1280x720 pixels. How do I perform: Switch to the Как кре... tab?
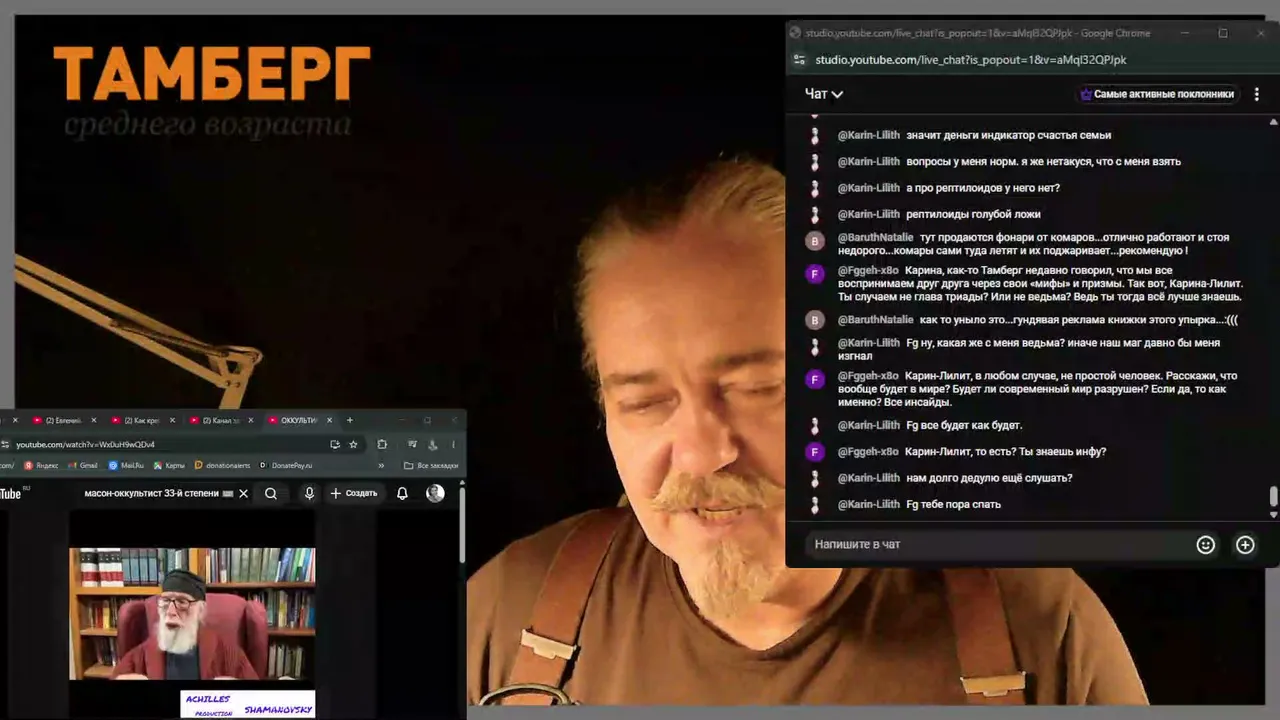140,420
